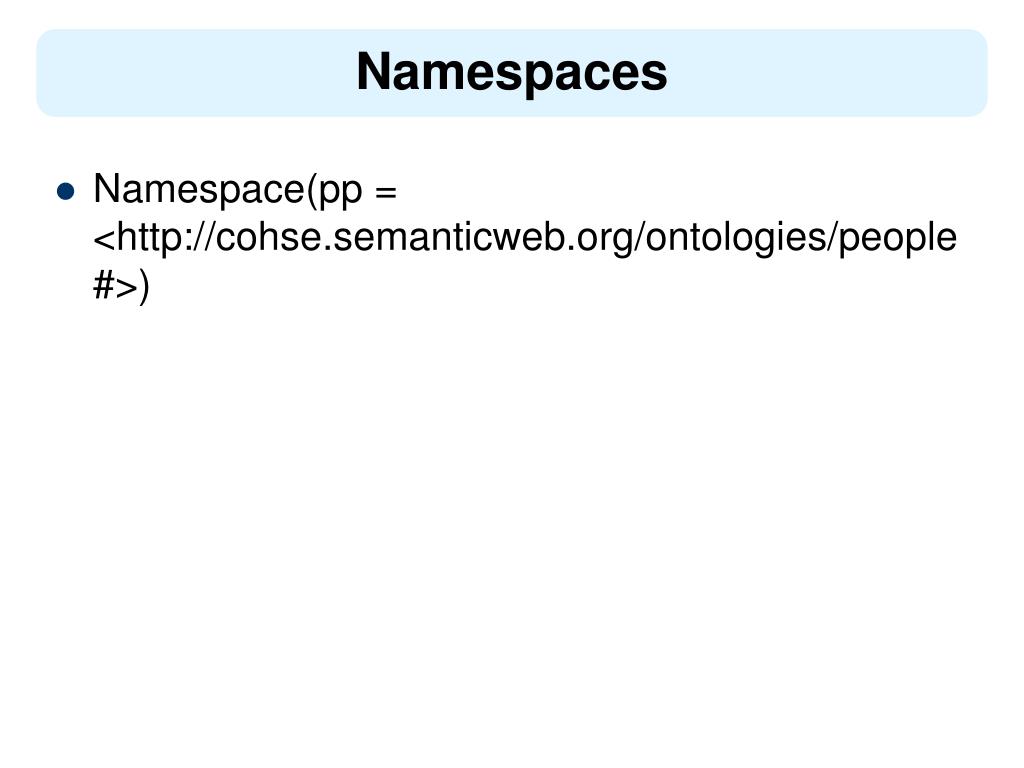Click the empty white slide area below text
Screen dimensions: 1024x768
[512, 522]
